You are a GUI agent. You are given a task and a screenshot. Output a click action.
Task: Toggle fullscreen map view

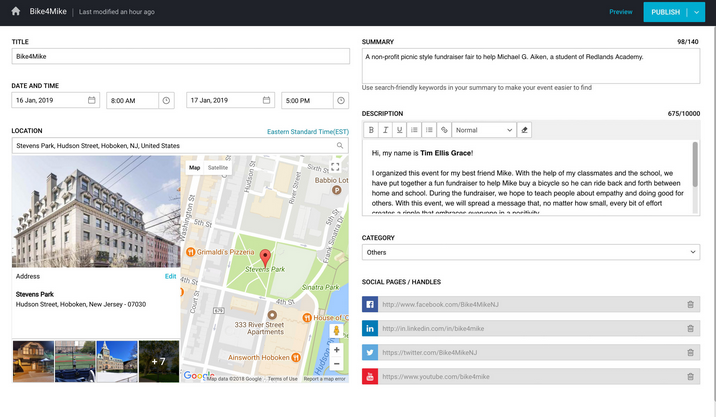pyautogui.click(x=335, y=167)
